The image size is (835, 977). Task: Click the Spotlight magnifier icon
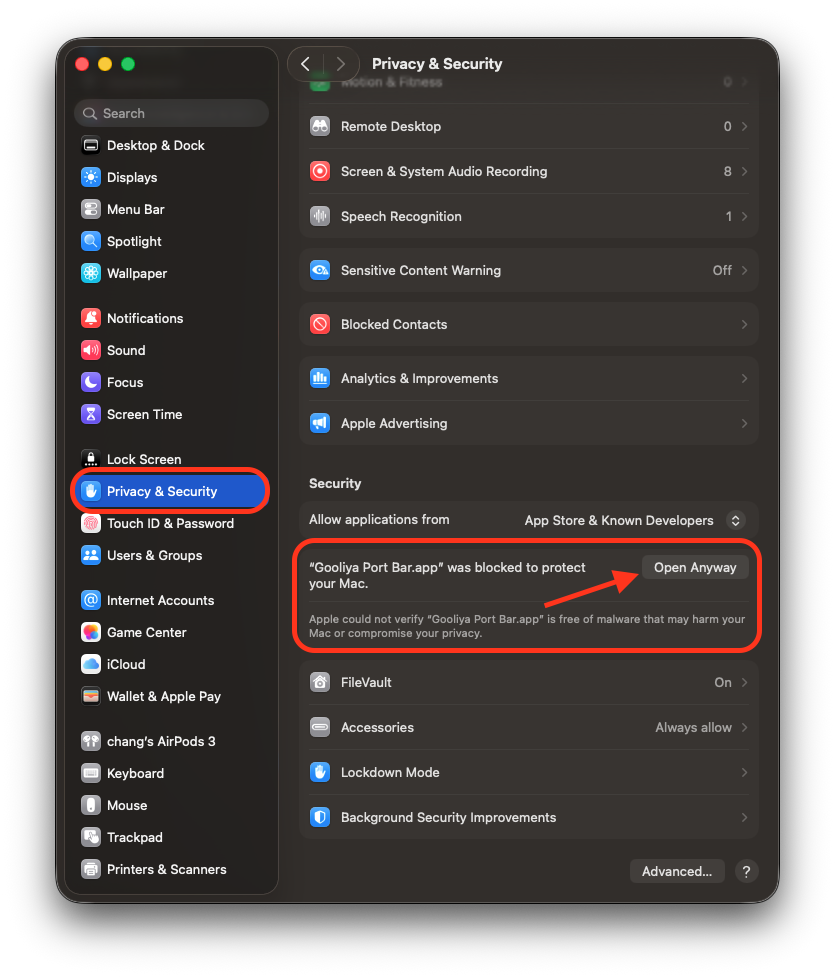tap(91, 241)
